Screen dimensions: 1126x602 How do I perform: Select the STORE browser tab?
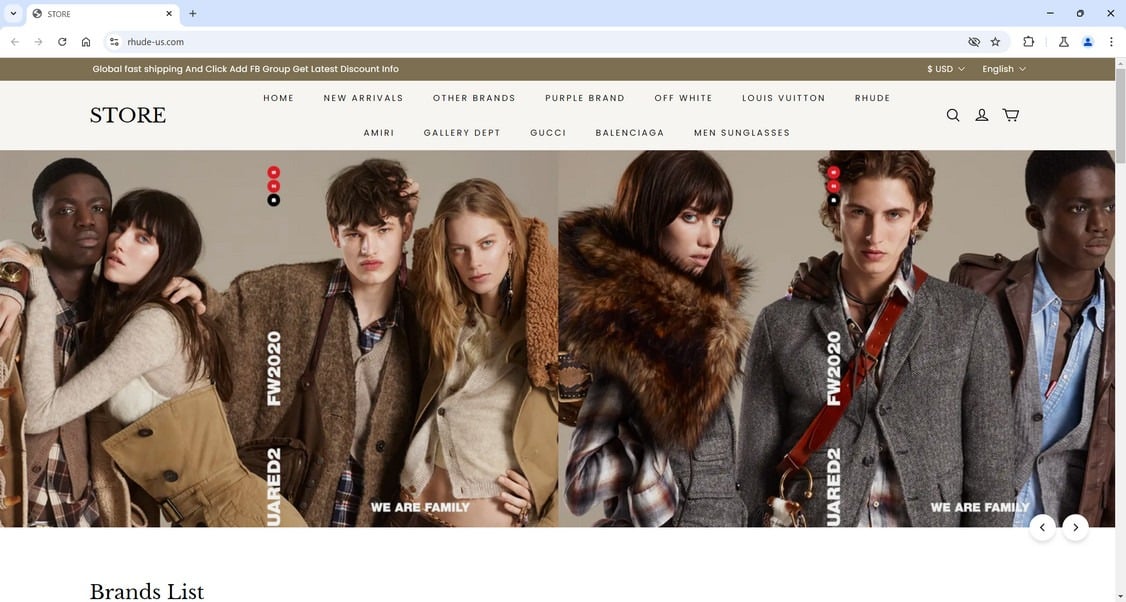click(101, 14)
